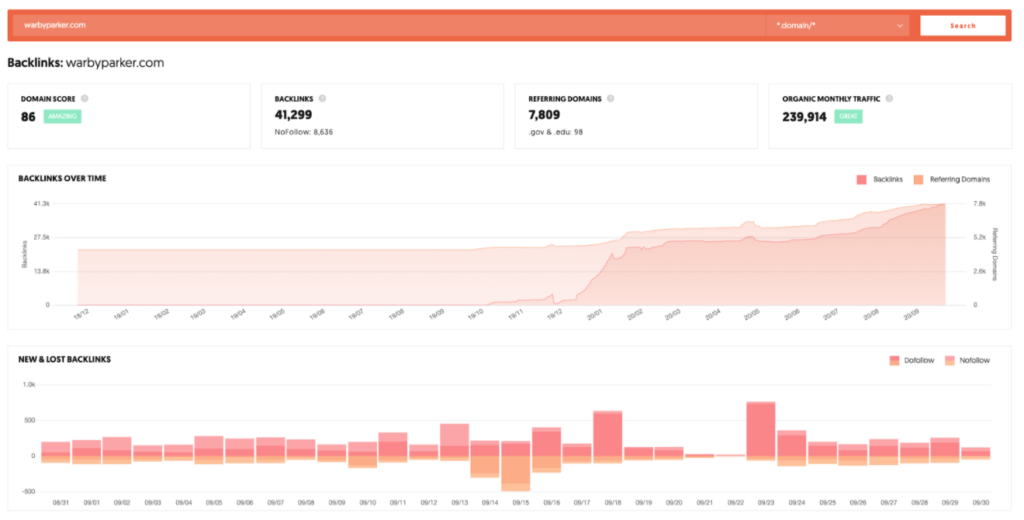Click the Backlinks Over Time heading
The image size is (1024, 520).
click(62, 178)
